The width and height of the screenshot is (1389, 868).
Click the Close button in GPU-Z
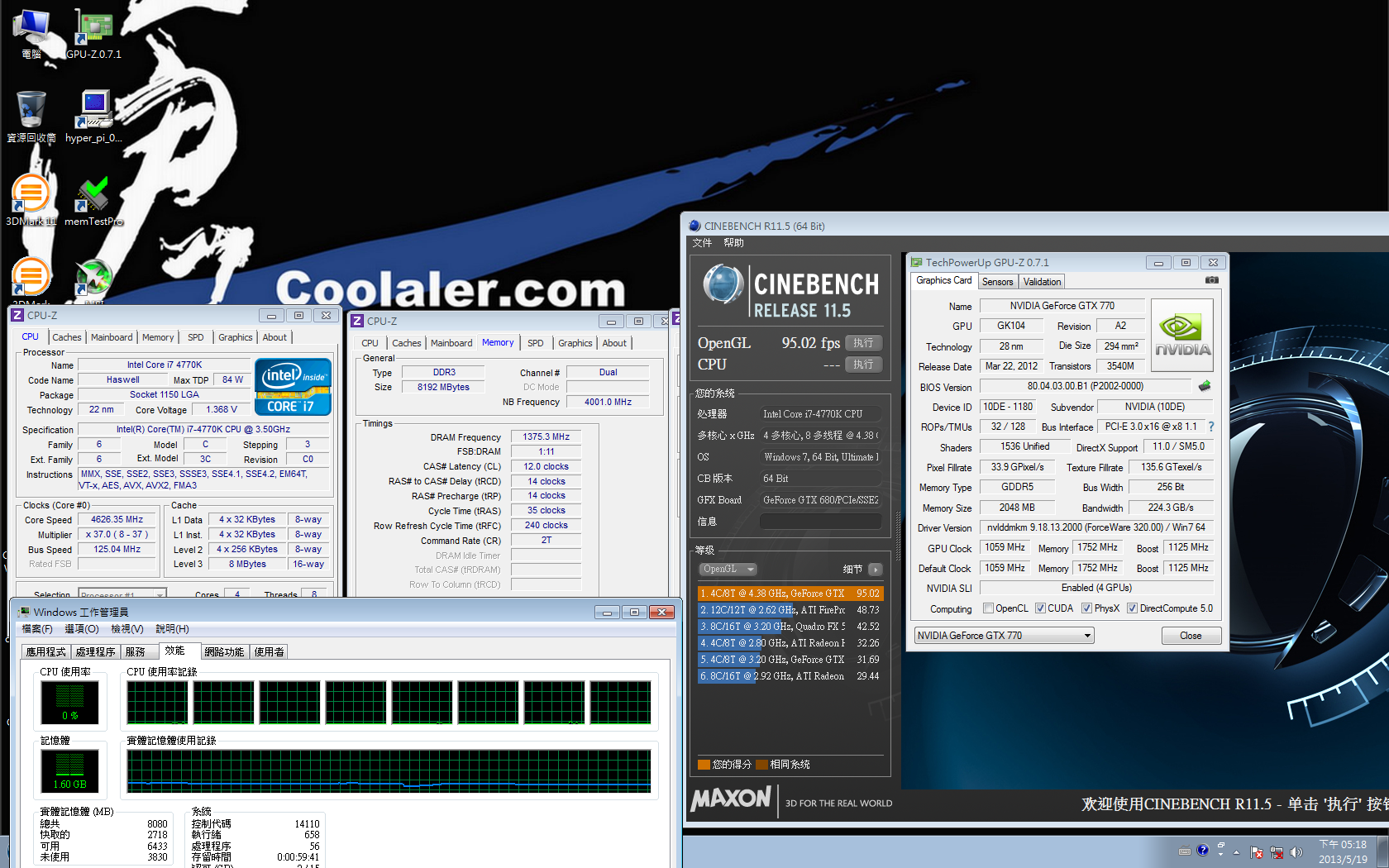pyautogui.click(x=1191, y=636)
